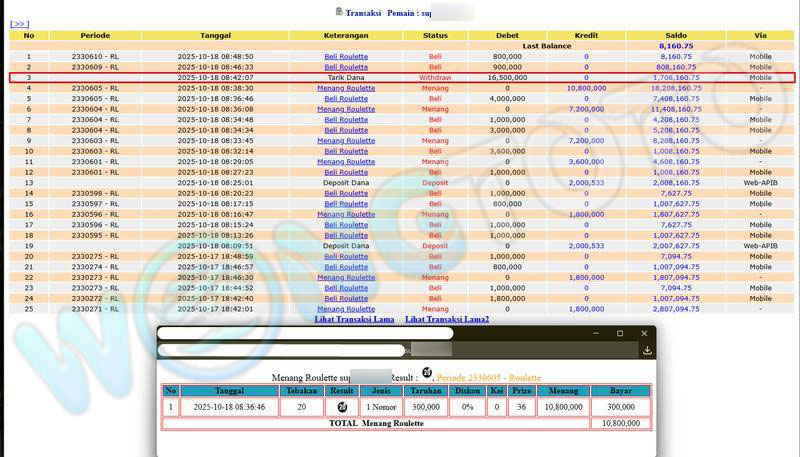
Task: Click the Saldo column header
Action: (x=675, y=35)
